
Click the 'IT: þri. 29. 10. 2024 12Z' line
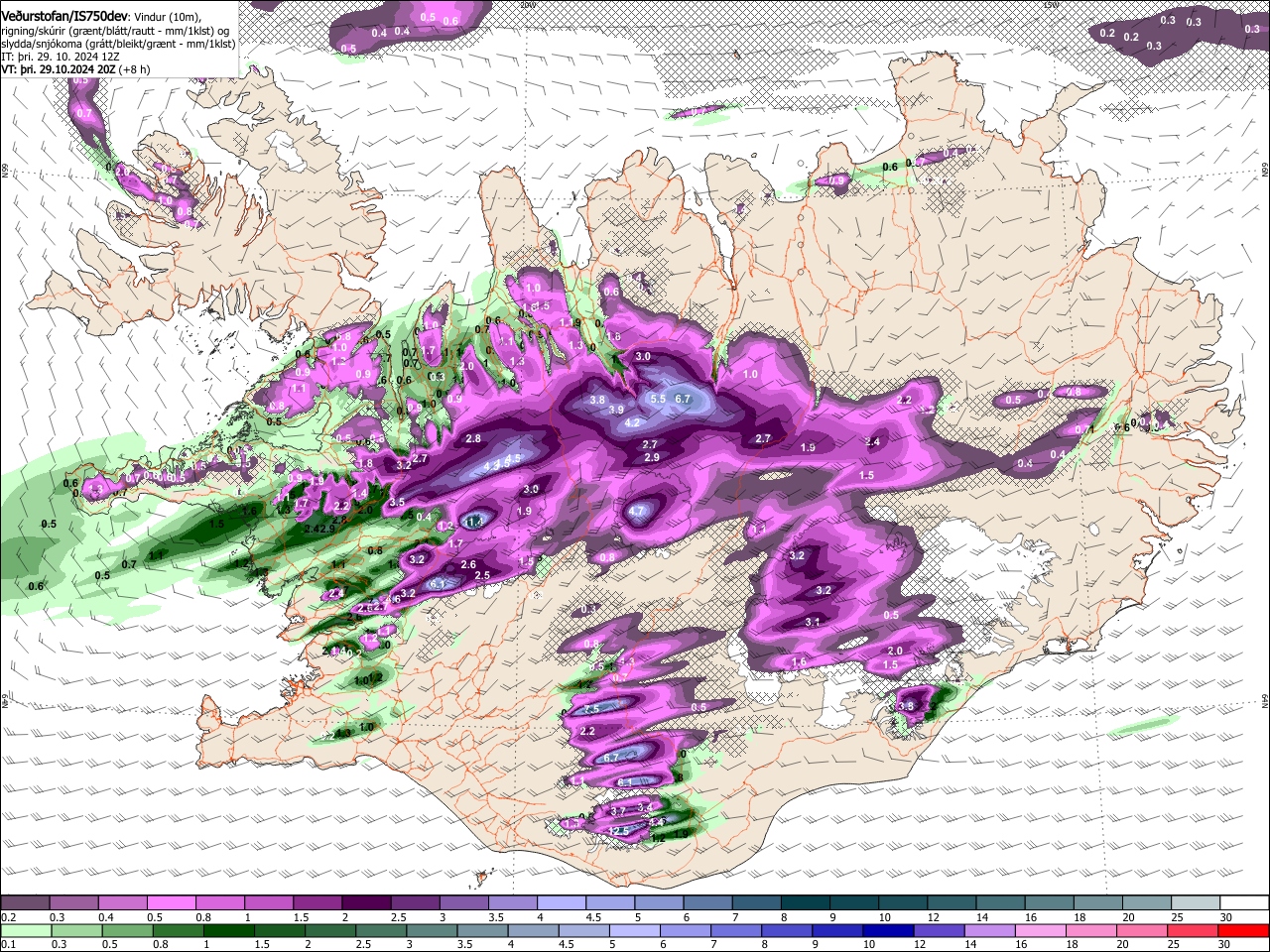(x=62, y=57)
